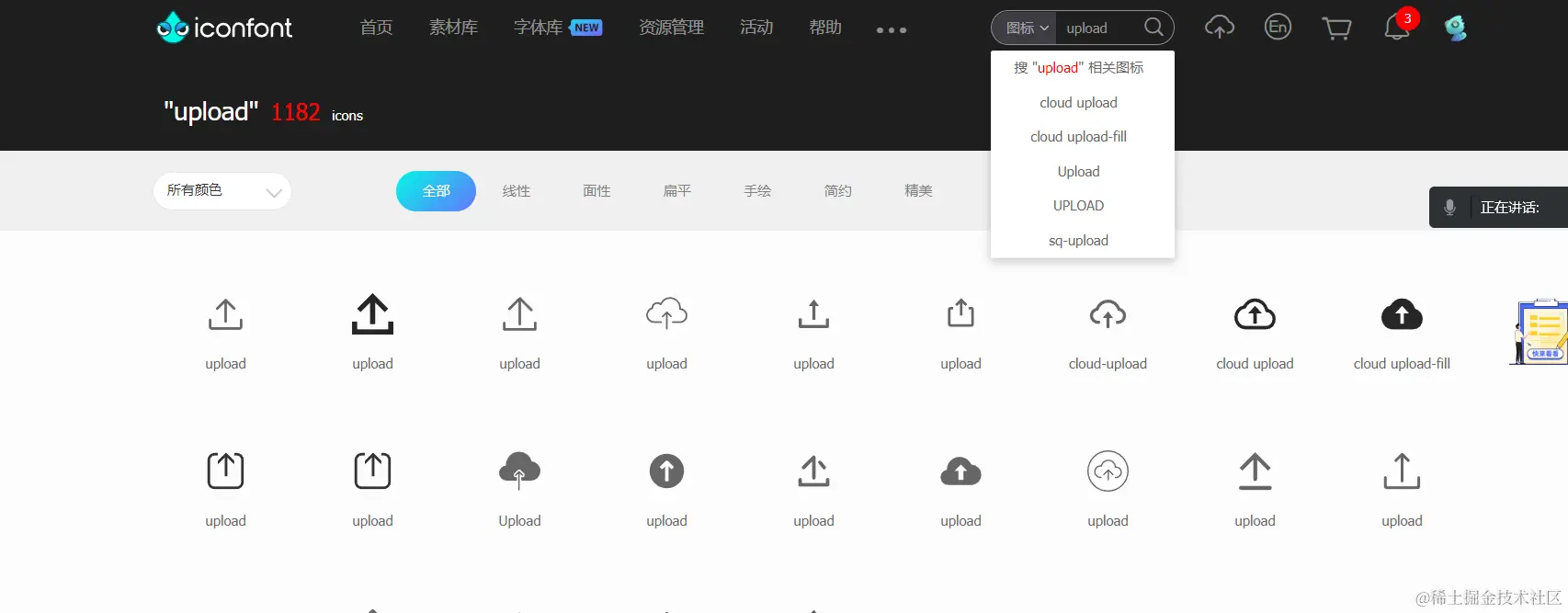Select the 精美 style filter
This screenshot has height=613, width=1568.
click(918, 191)
